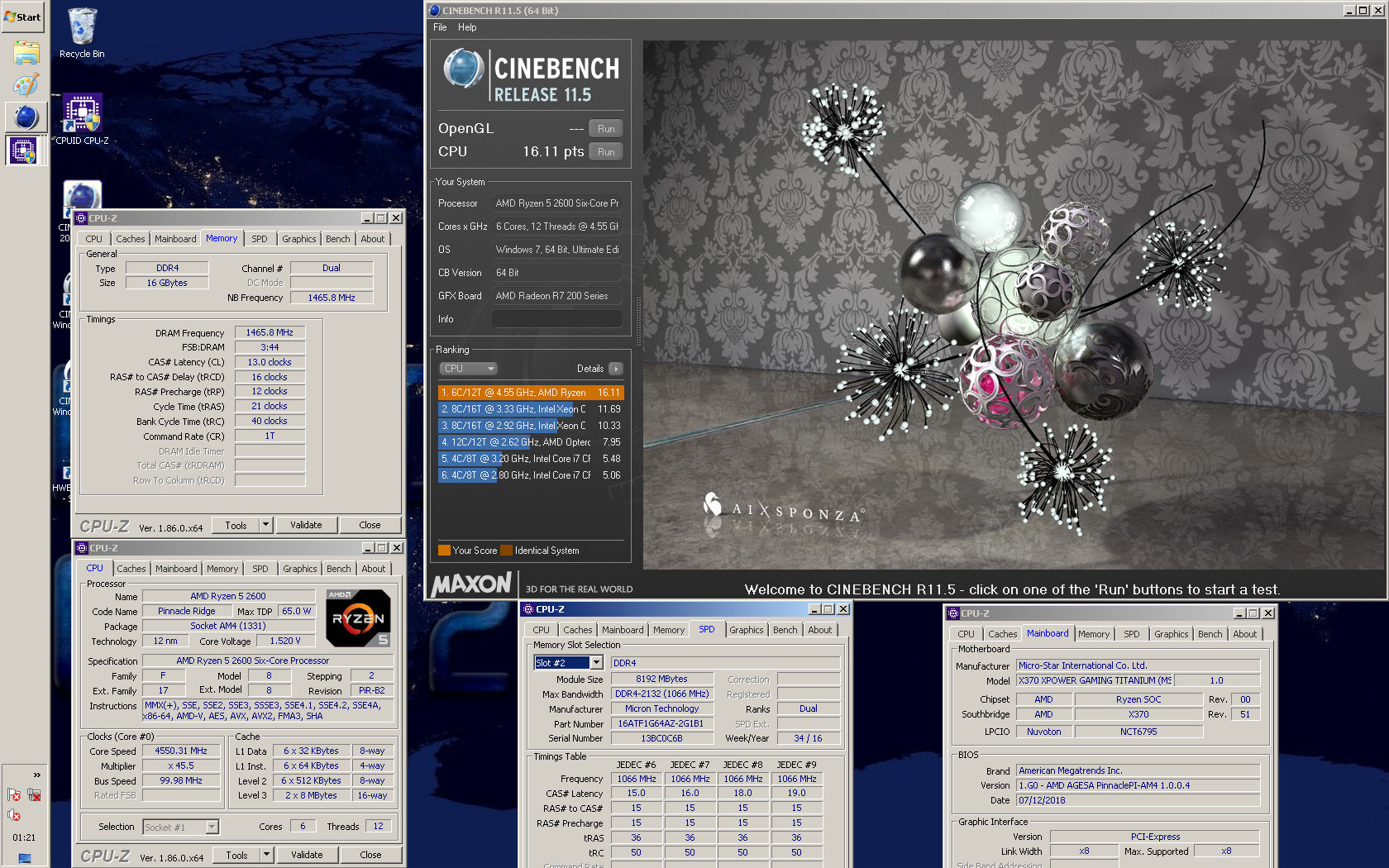Click the BIOS Date 07/12/2018 field
1389x868 pixels.
point(1138,800)
